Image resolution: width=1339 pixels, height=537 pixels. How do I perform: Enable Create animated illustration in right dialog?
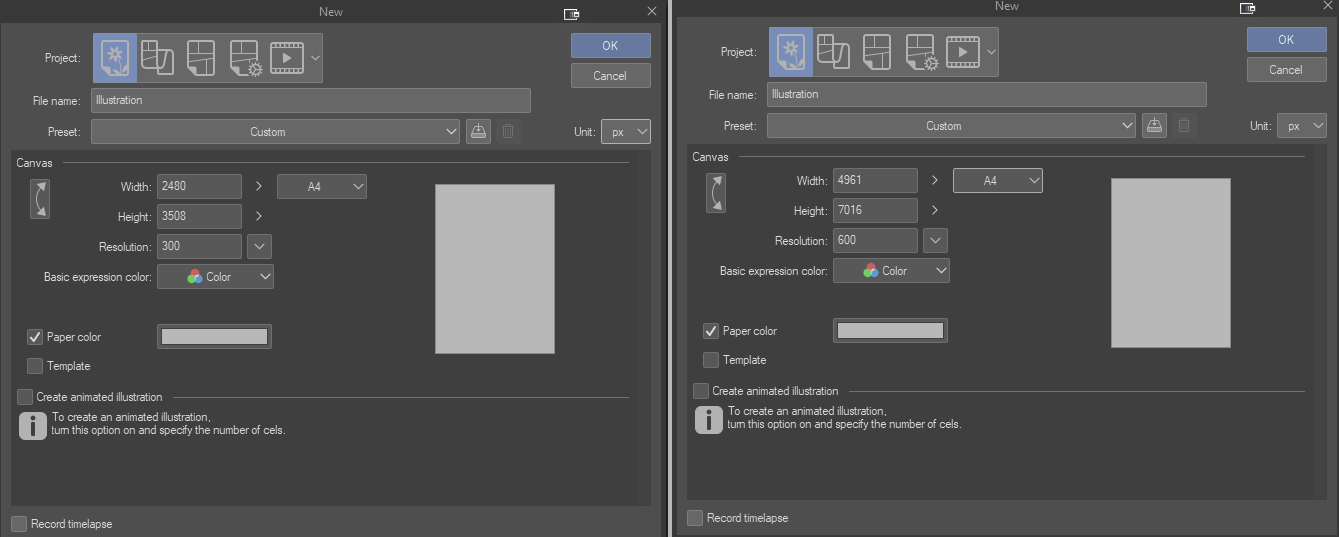(701, 391)
